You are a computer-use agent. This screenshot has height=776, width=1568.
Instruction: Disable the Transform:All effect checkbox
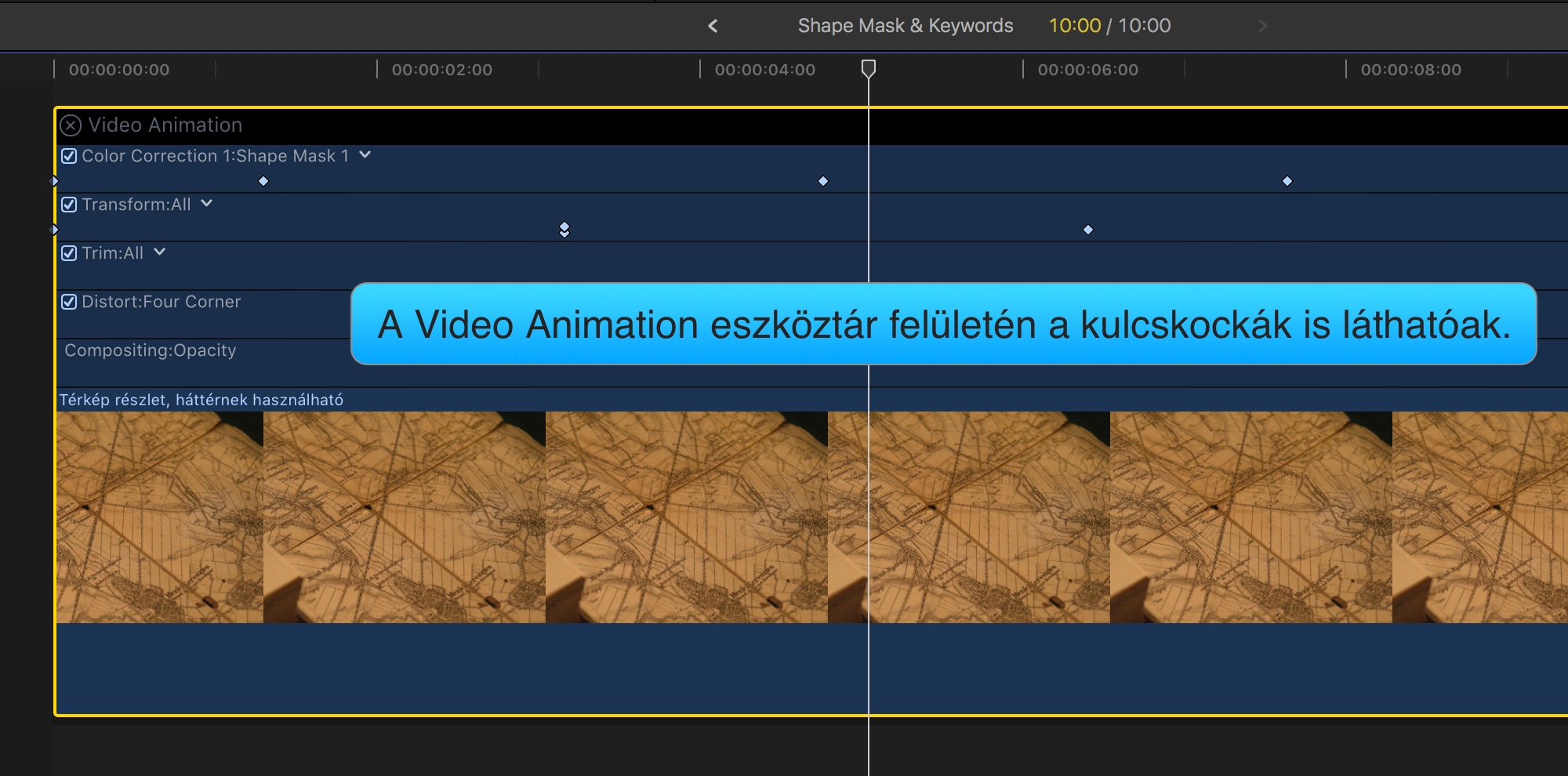coord(69,205)
